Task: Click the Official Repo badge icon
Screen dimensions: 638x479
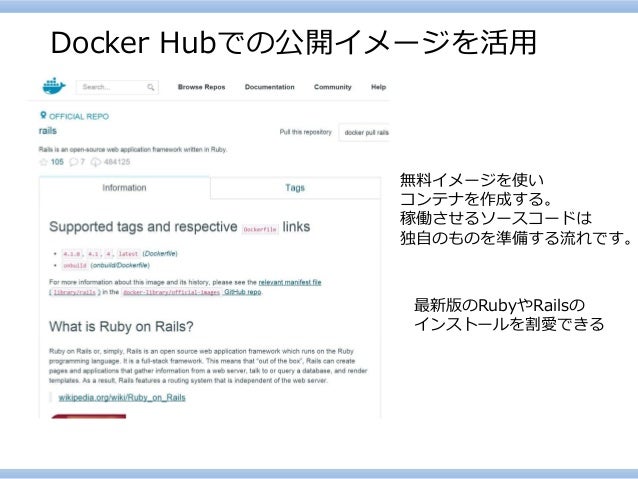Action: tap(43, 116)
